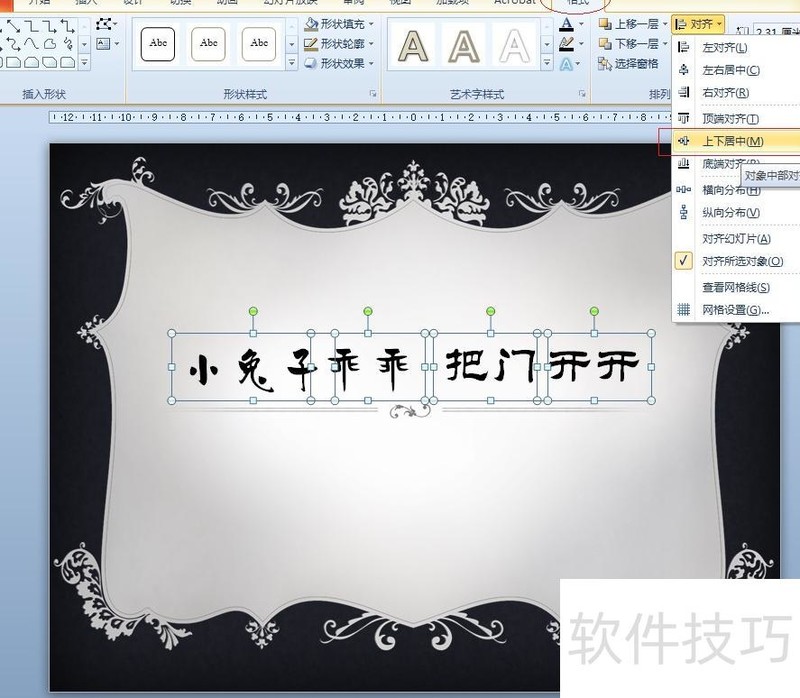Viewport: 800px width, 698px height.
Task: Click WordArt styles gallery down arrow
Action: tap(546, 44)
